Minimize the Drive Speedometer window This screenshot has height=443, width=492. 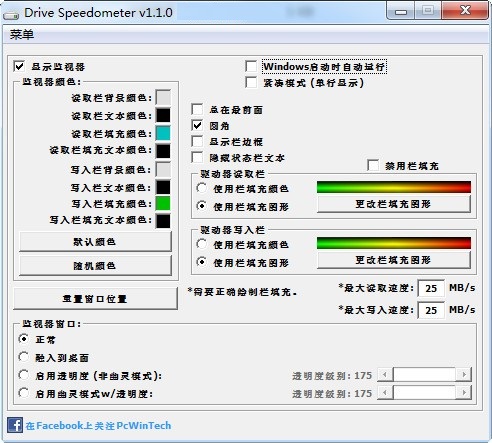click(401, 11)
